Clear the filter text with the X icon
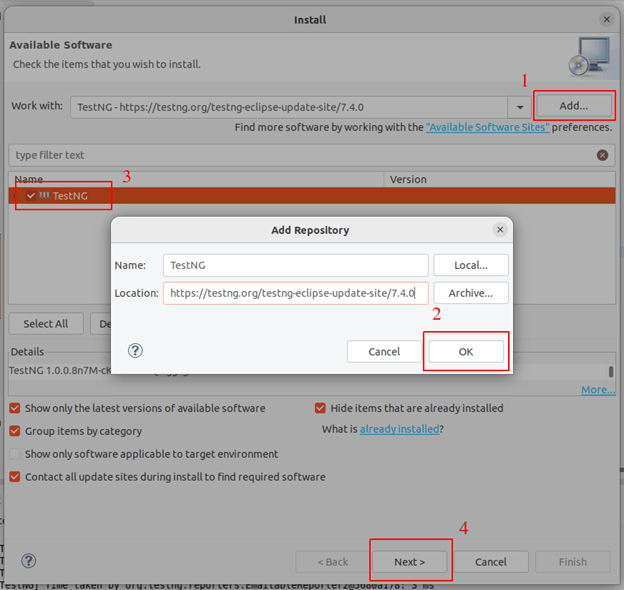The image size is (624, 590). [602, 155]
